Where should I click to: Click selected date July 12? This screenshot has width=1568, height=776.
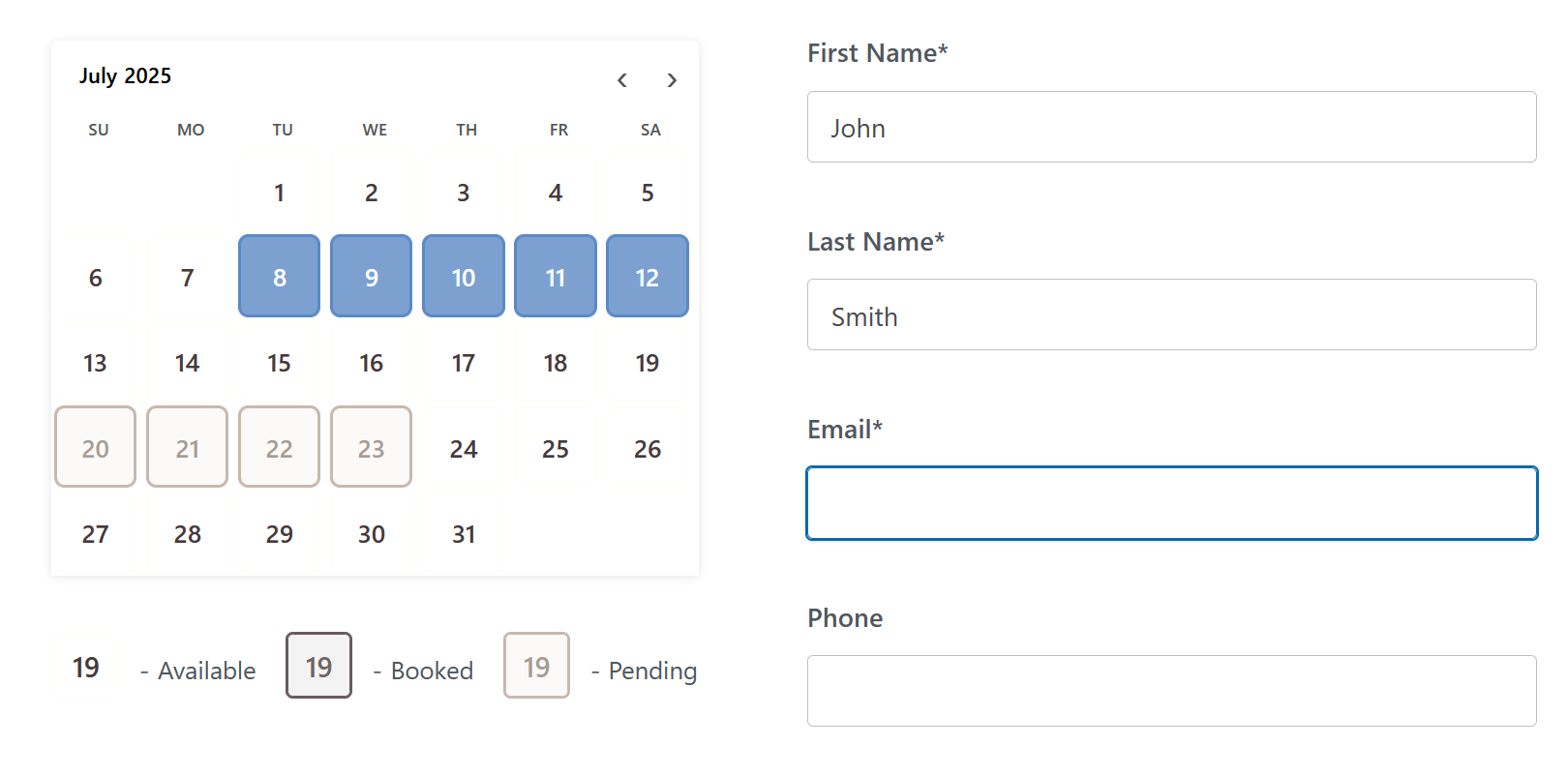[648, 277]
